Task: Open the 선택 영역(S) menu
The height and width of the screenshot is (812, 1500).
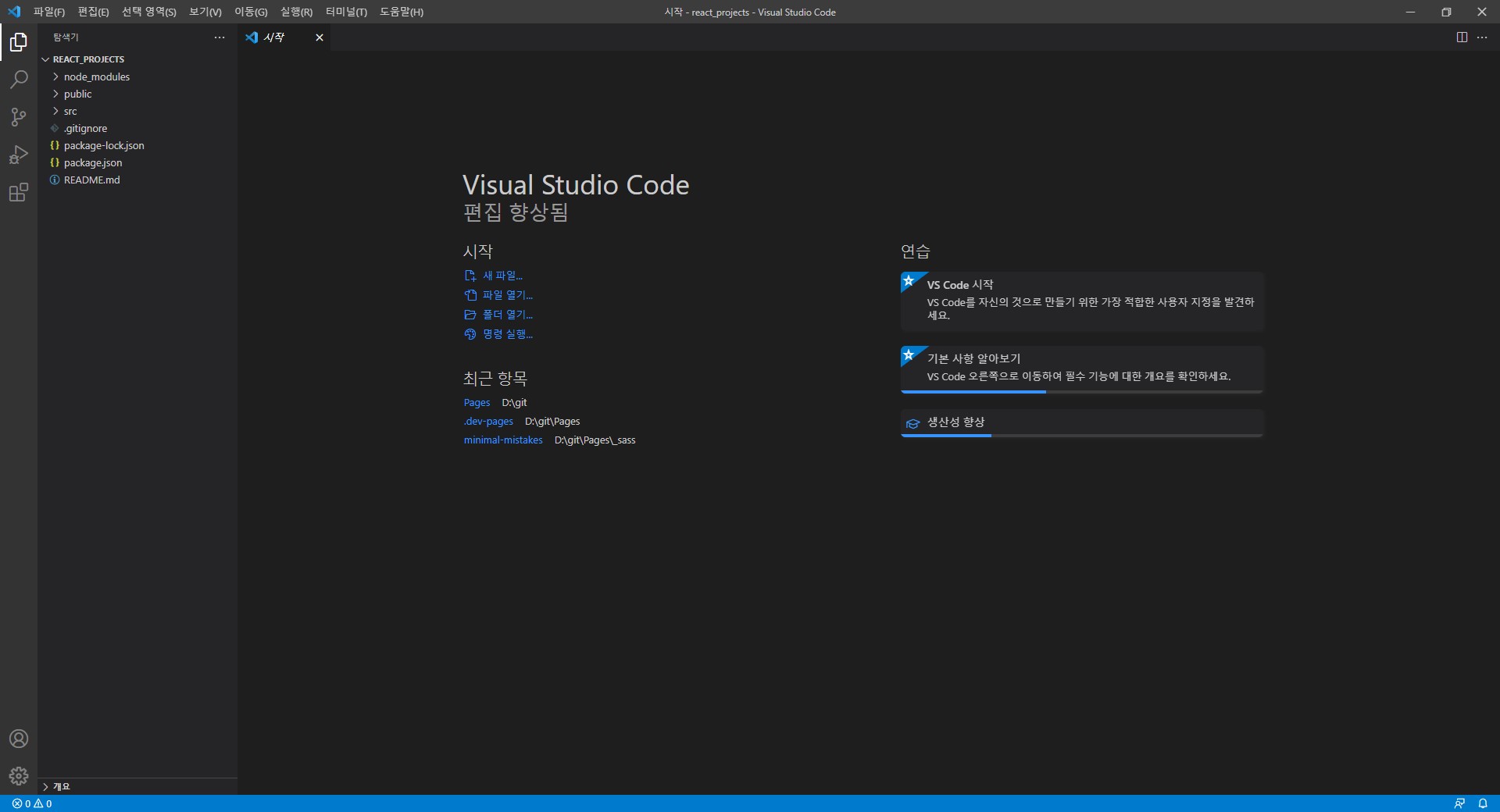Action: pos(149,12)
